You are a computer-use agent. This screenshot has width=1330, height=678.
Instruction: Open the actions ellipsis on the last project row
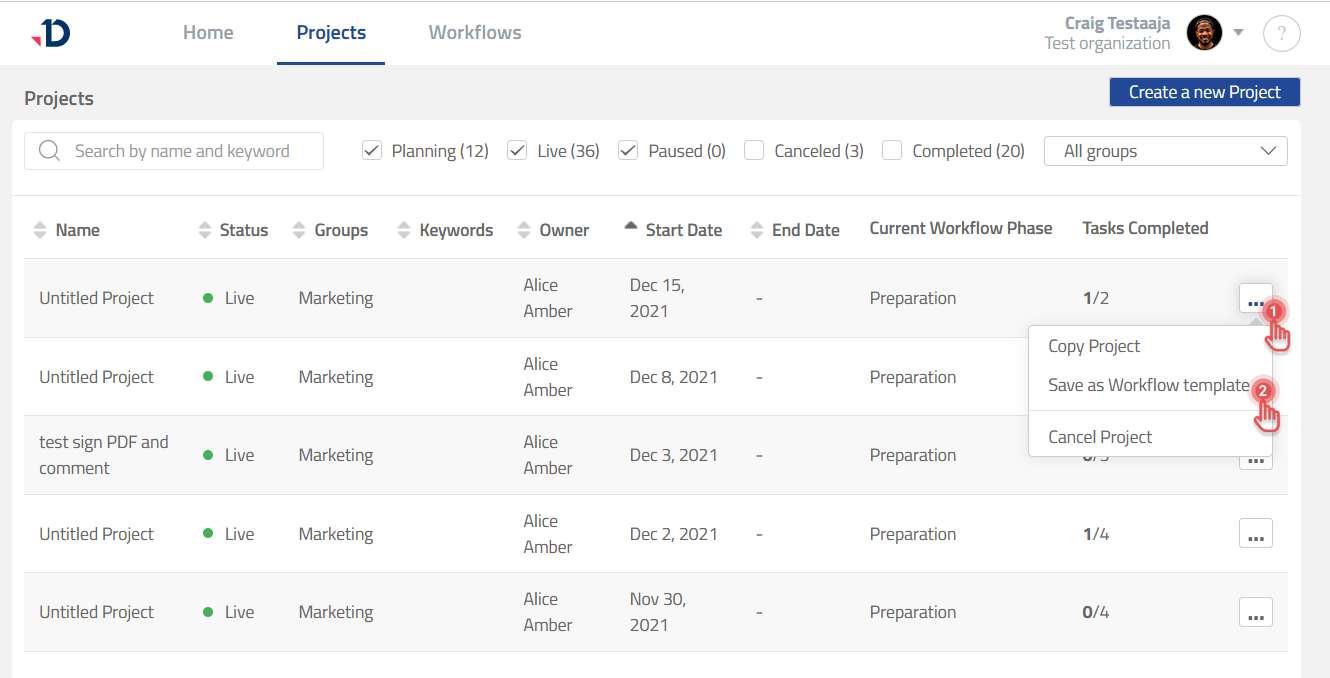click(1256, 612)
